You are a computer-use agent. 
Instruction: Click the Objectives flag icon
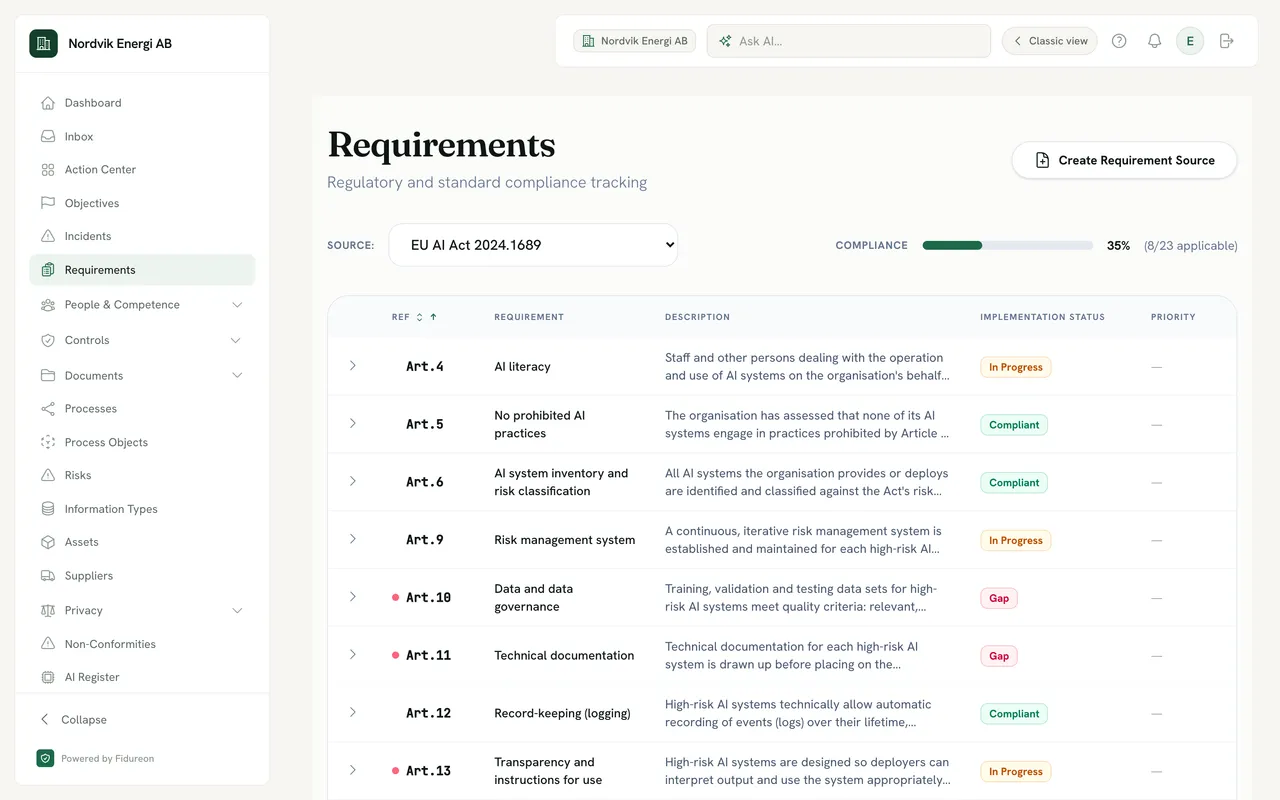click(48, 203)
